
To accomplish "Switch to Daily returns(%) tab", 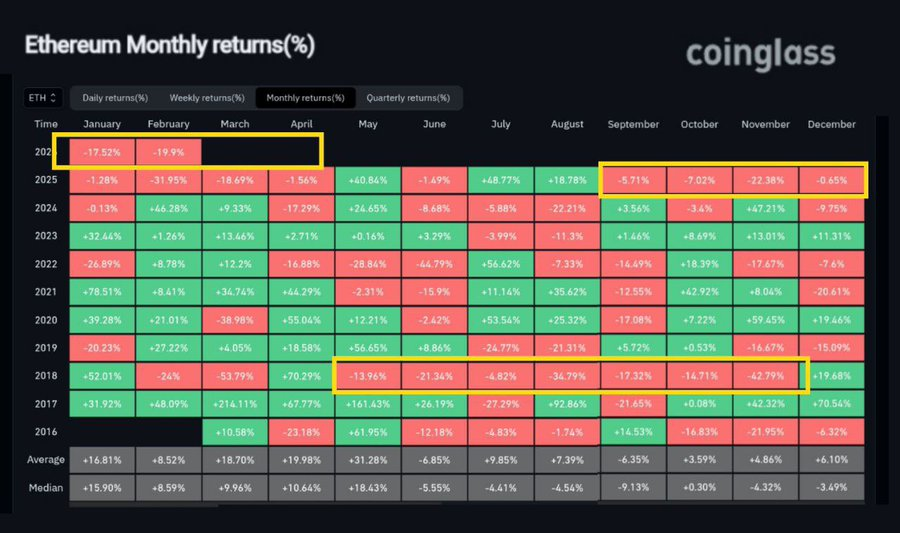I will [x=115, y=98].
